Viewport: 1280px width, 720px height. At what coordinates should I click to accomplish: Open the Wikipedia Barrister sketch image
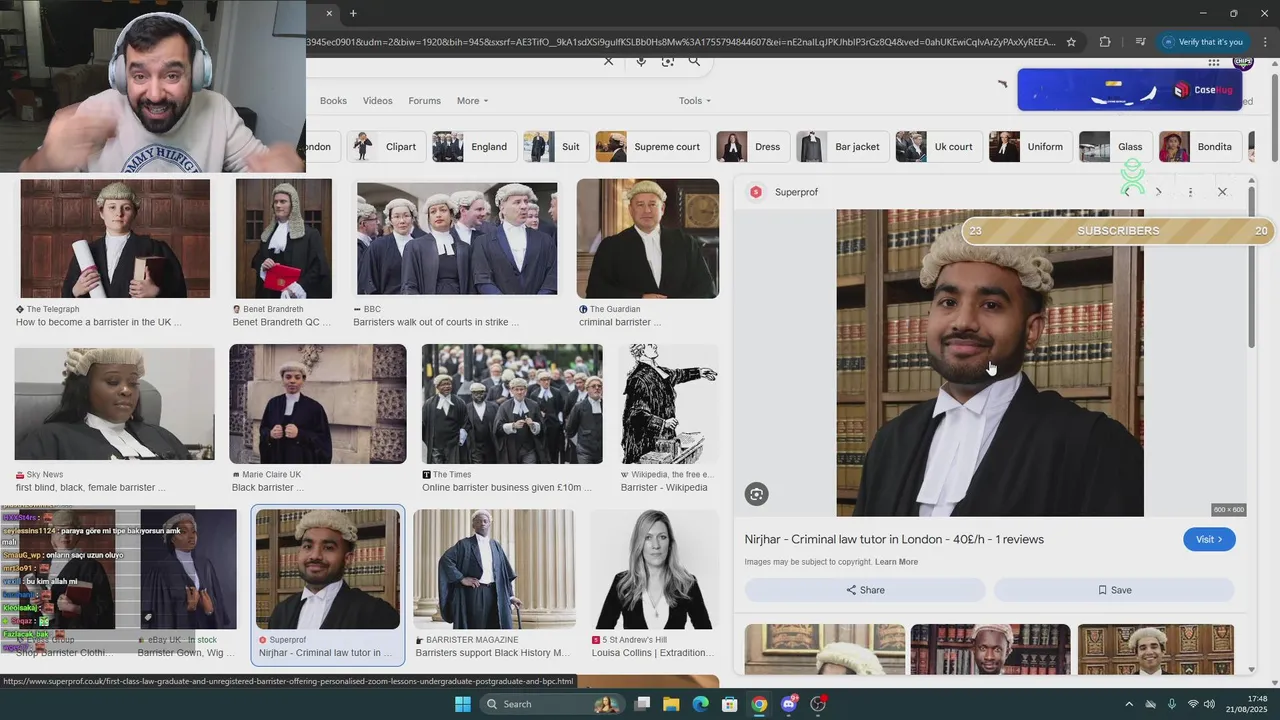669,404
